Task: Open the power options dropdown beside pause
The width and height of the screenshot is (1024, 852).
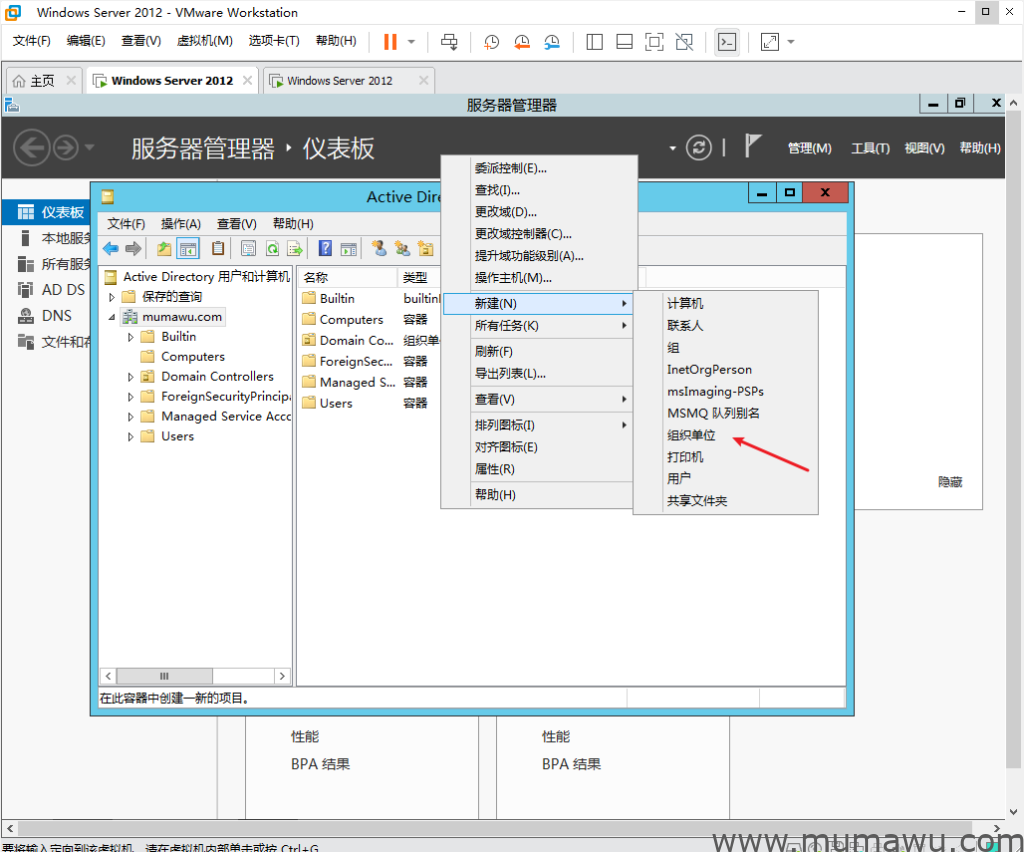Action: pyautogui.click(x=411, y=42)
